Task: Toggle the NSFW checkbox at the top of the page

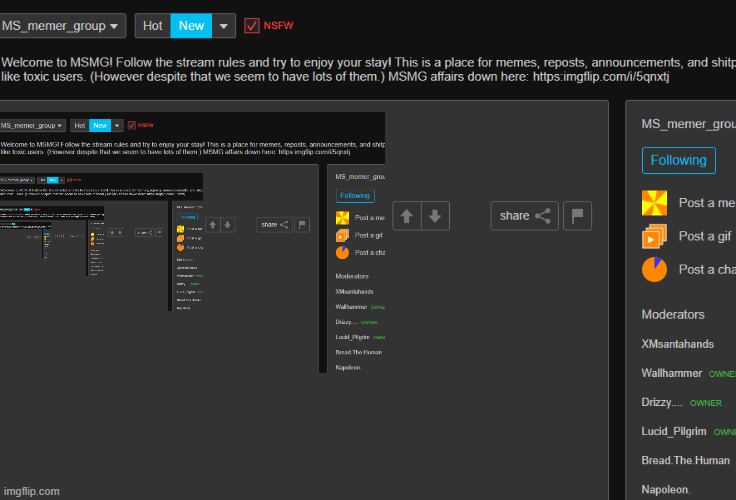Action: [252, 25]
